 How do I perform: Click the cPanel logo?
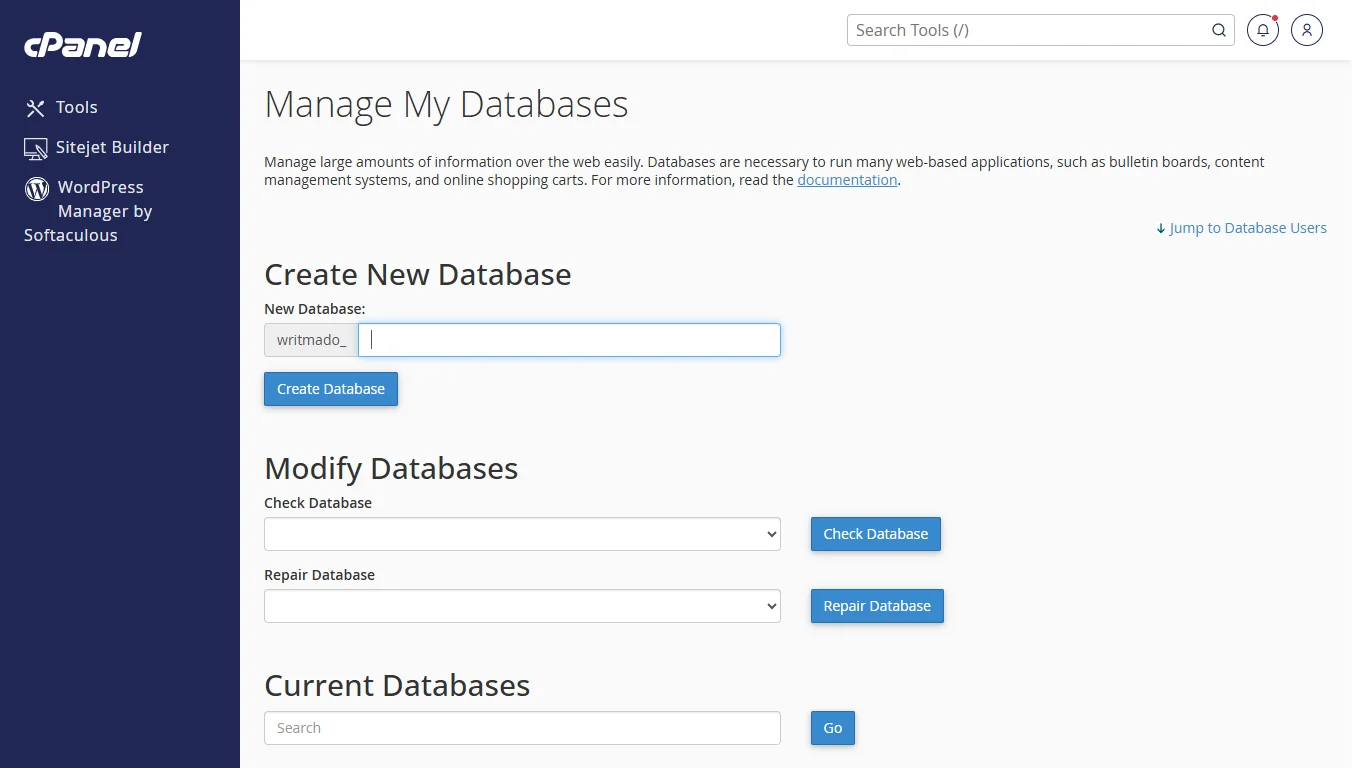tap(83, 45)
